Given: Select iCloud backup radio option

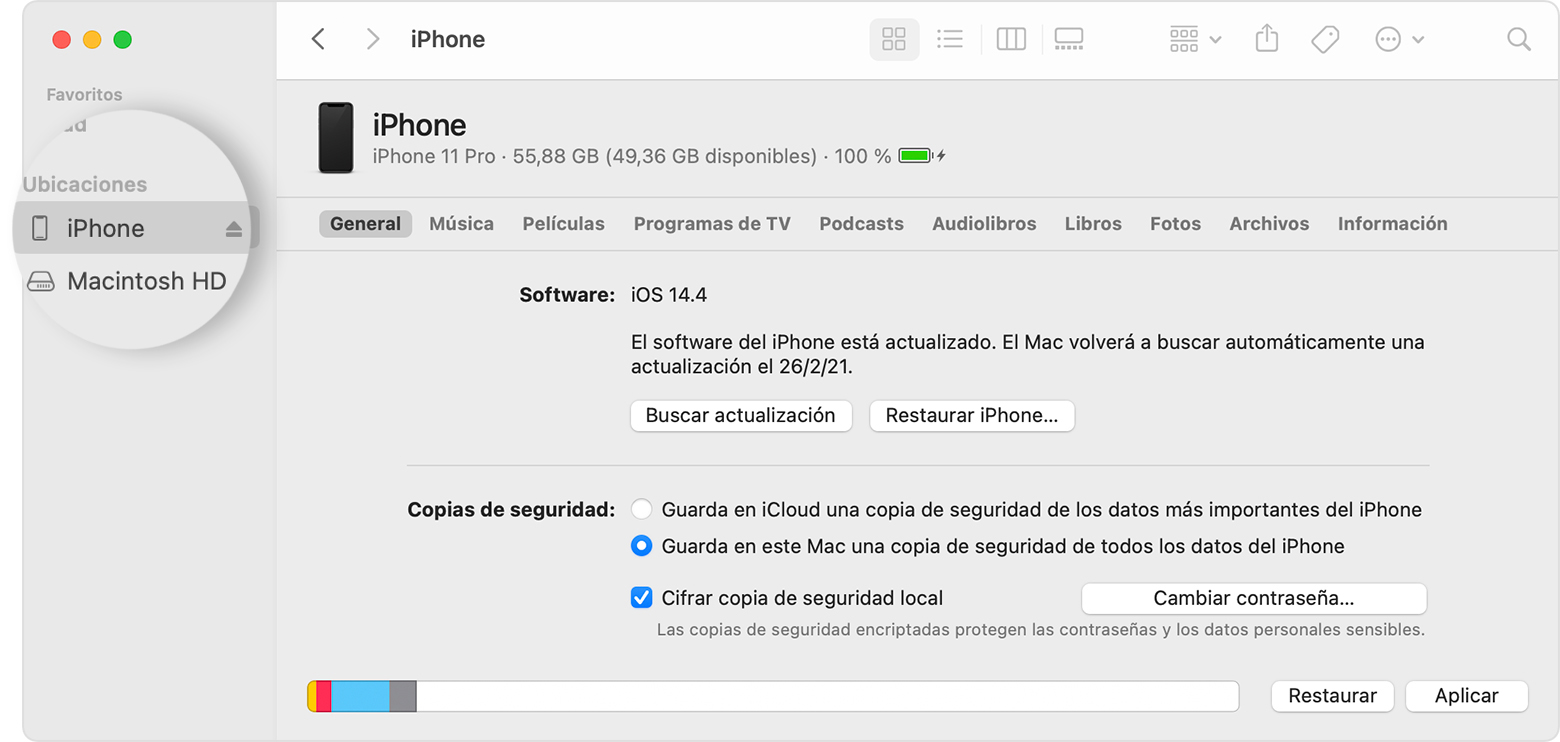Looking at the screenshot, I should pos(642,509).
